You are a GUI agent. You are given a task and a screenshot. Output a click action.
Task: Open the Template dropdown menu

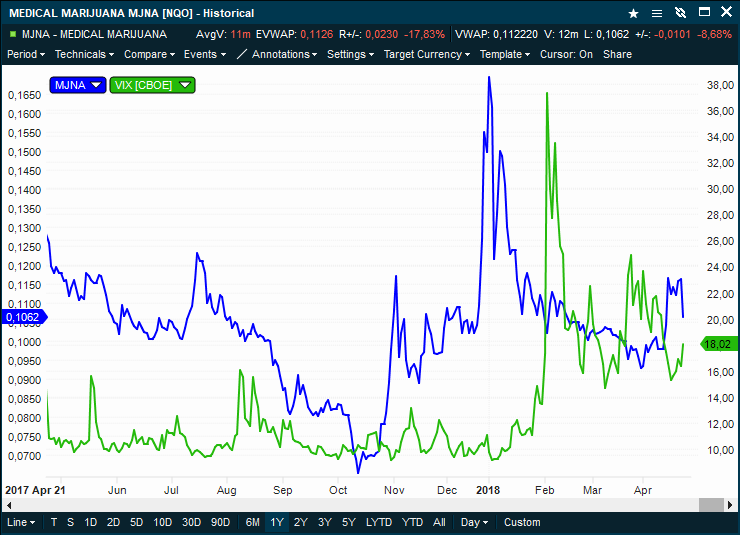pos(505,54)
